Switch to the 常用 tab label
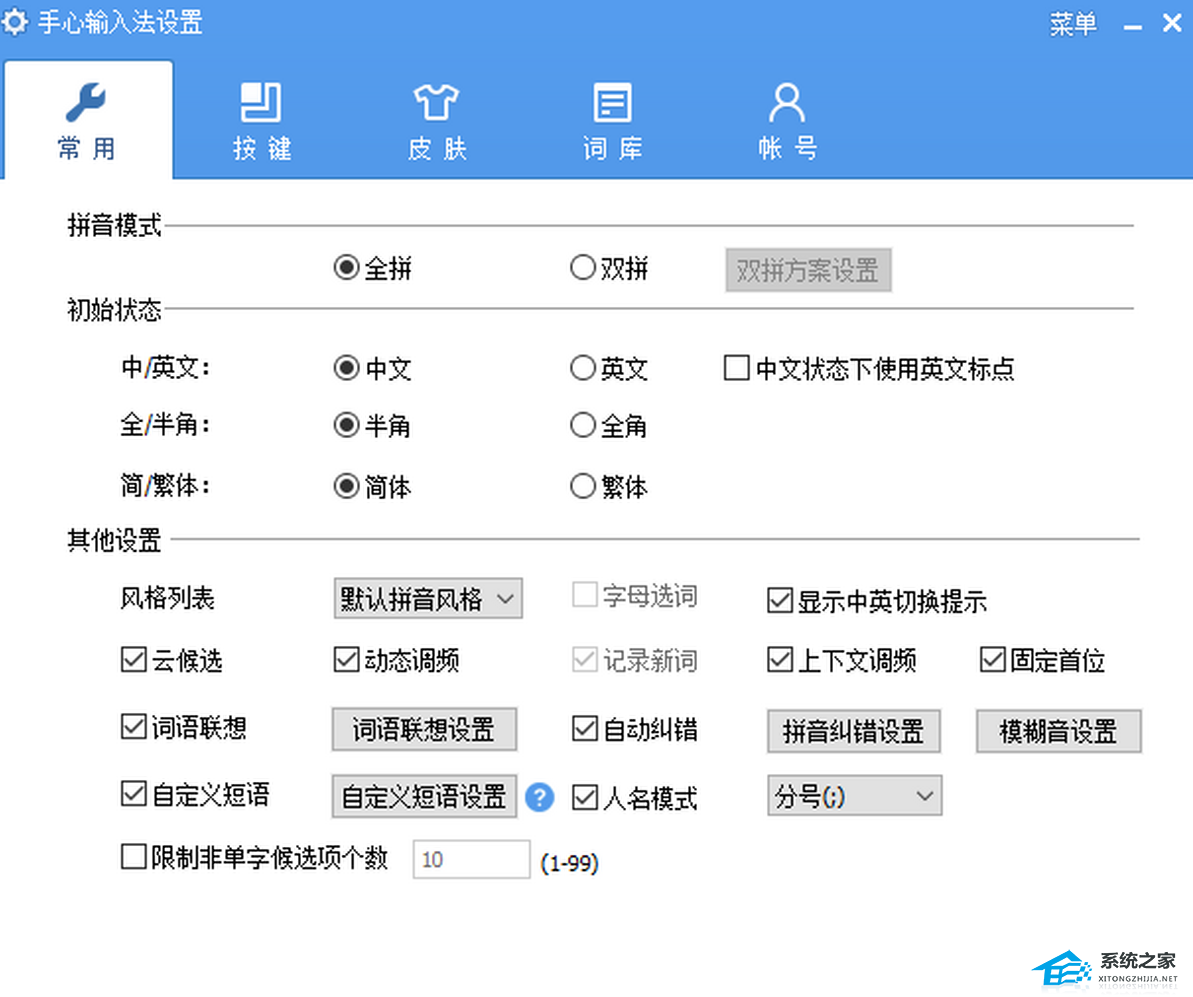 (86, 148)
